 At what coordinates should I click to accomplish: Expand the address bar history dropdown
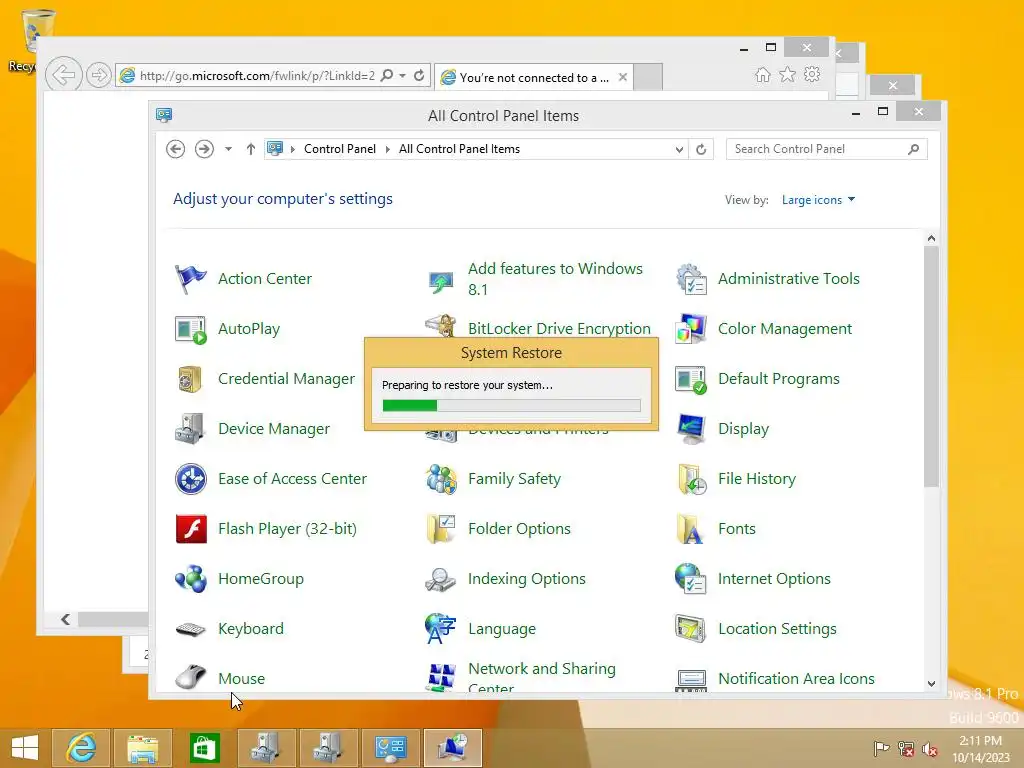(679, 150)
